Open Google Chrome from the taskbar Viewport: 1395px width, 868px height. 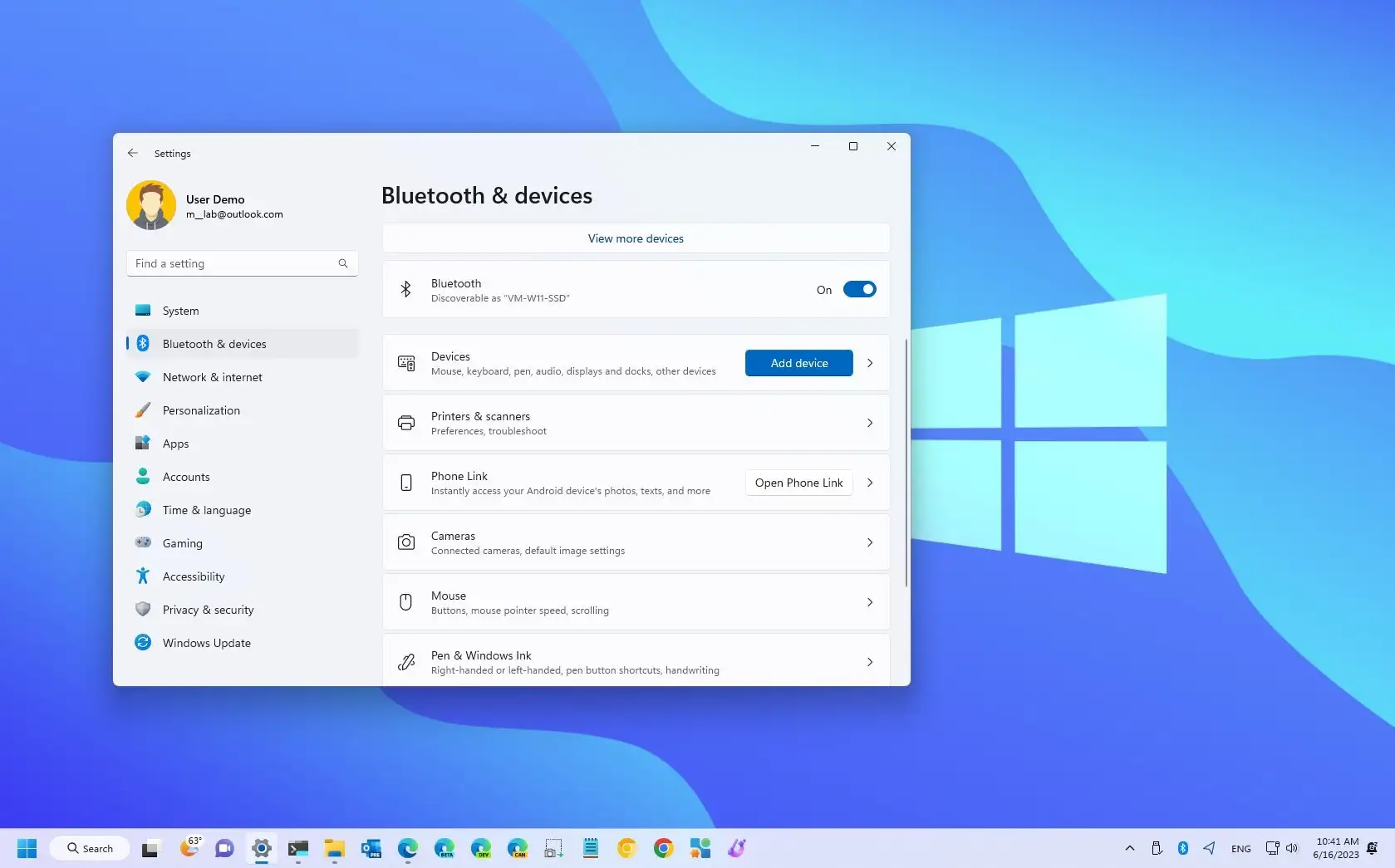tap(662, 848)
